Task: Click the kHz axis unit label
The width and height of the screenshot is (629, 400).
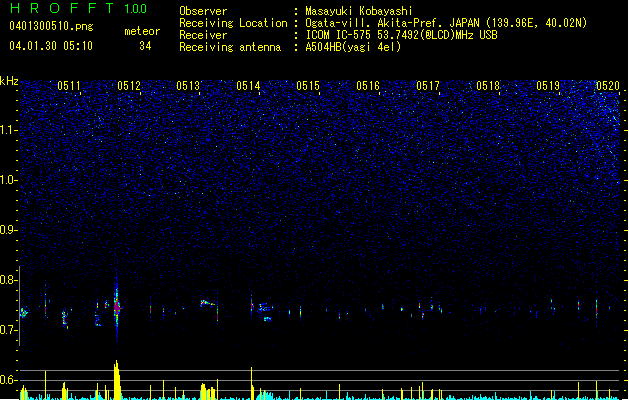Action: tap(9, 81)
